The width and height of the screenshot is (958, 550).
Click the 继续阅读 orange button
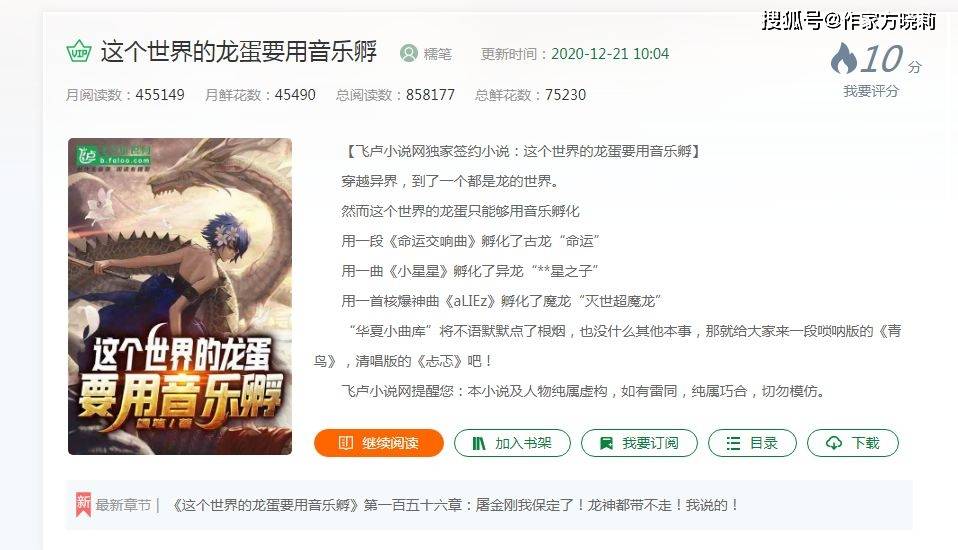(379, 443)
